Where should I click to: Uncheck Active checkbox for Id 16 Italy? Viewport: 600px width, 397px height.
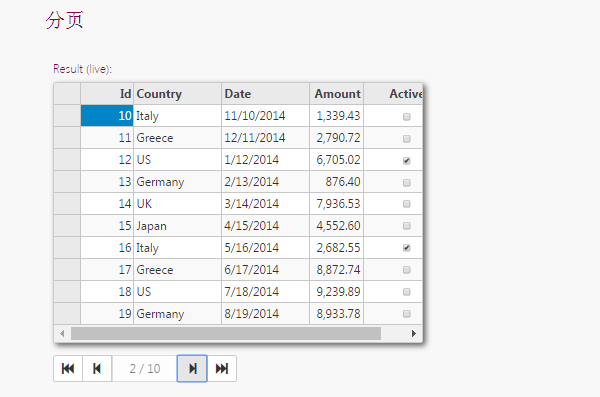pos(407,248)
